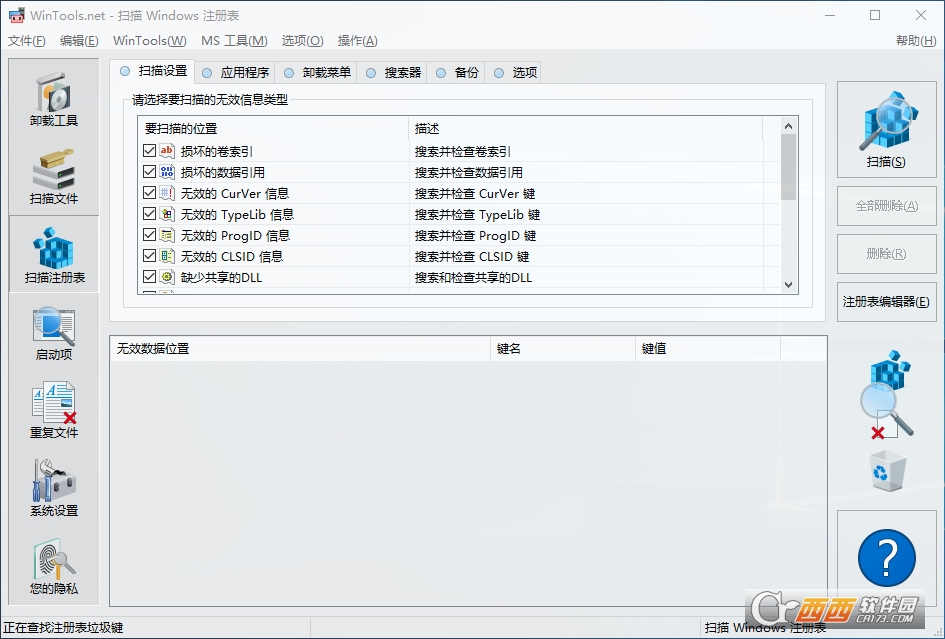Open the 编辑(E) menu
This screenshot has height=639, width=945.
click(x=79, y=40)
